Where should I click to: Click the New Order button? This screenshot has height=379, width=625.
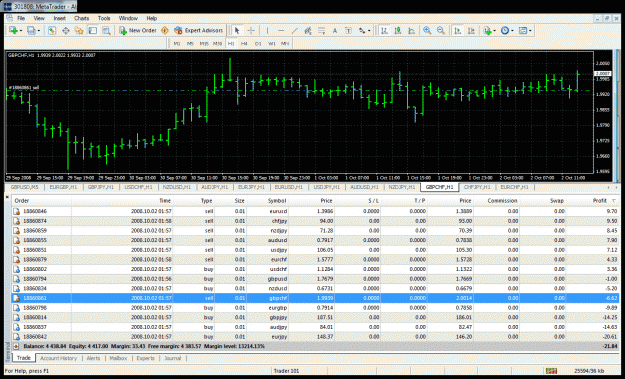[138, 30]
